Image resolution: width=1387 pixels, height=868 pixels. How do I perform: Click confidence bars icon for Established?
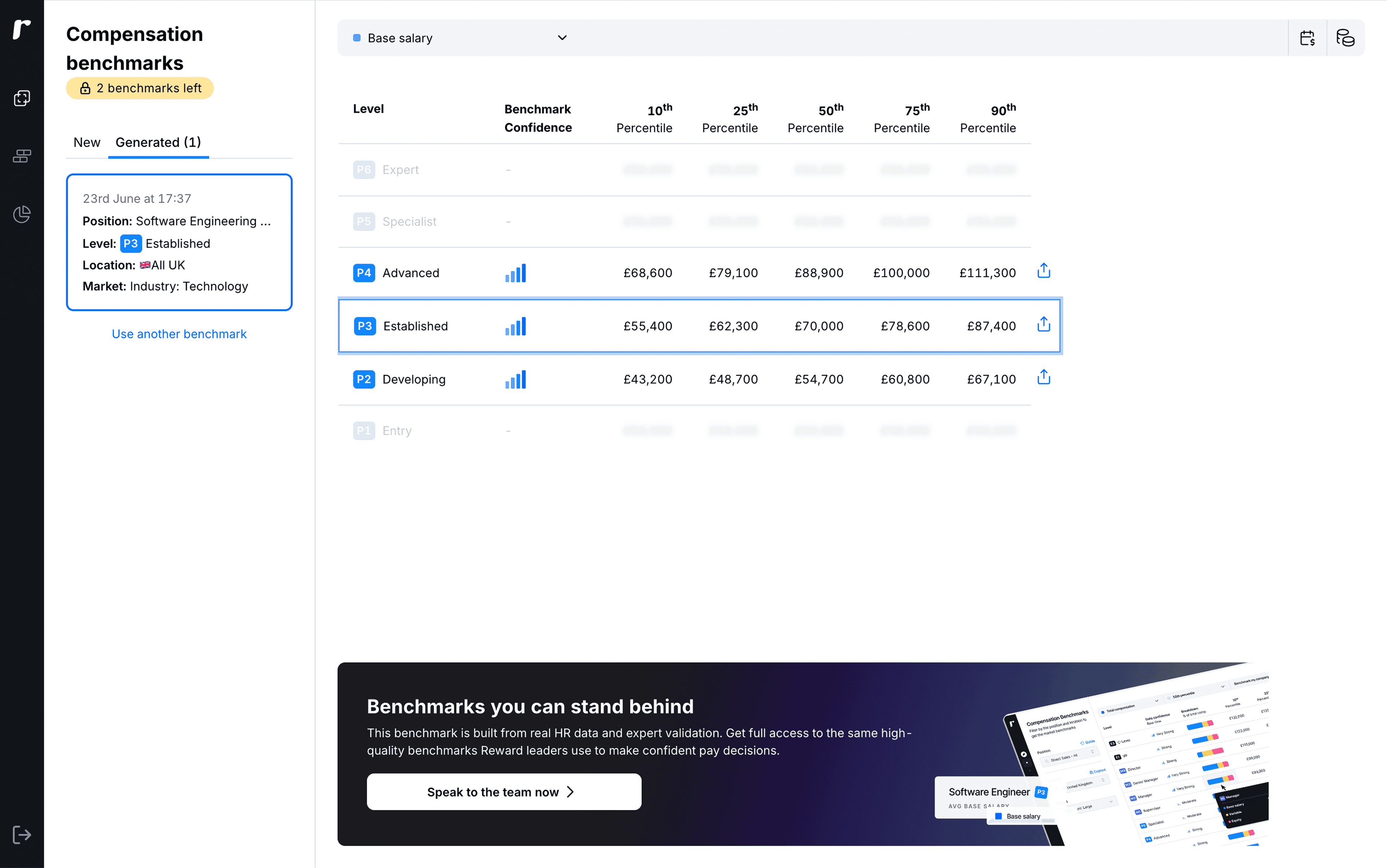click(515, 326)
